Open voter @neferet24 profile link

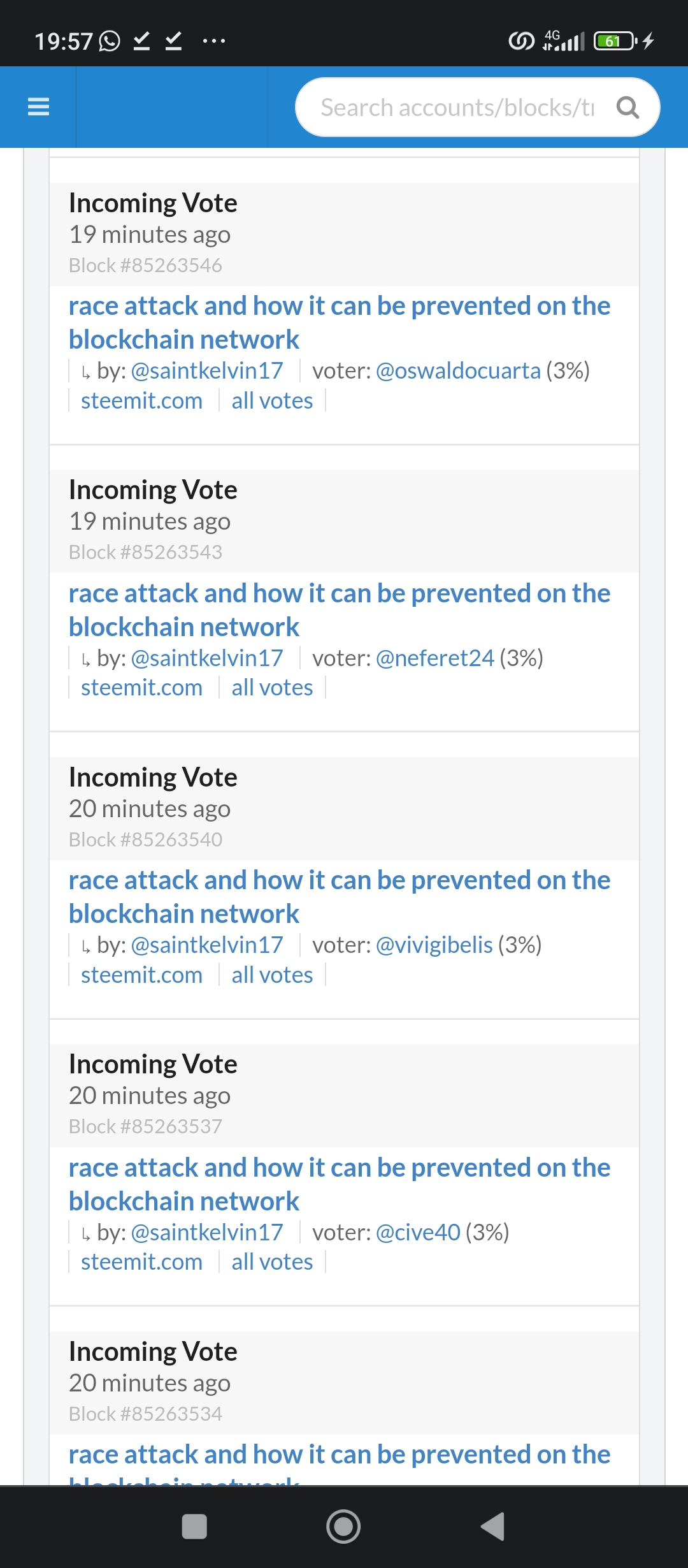click(x=435, y=658)
